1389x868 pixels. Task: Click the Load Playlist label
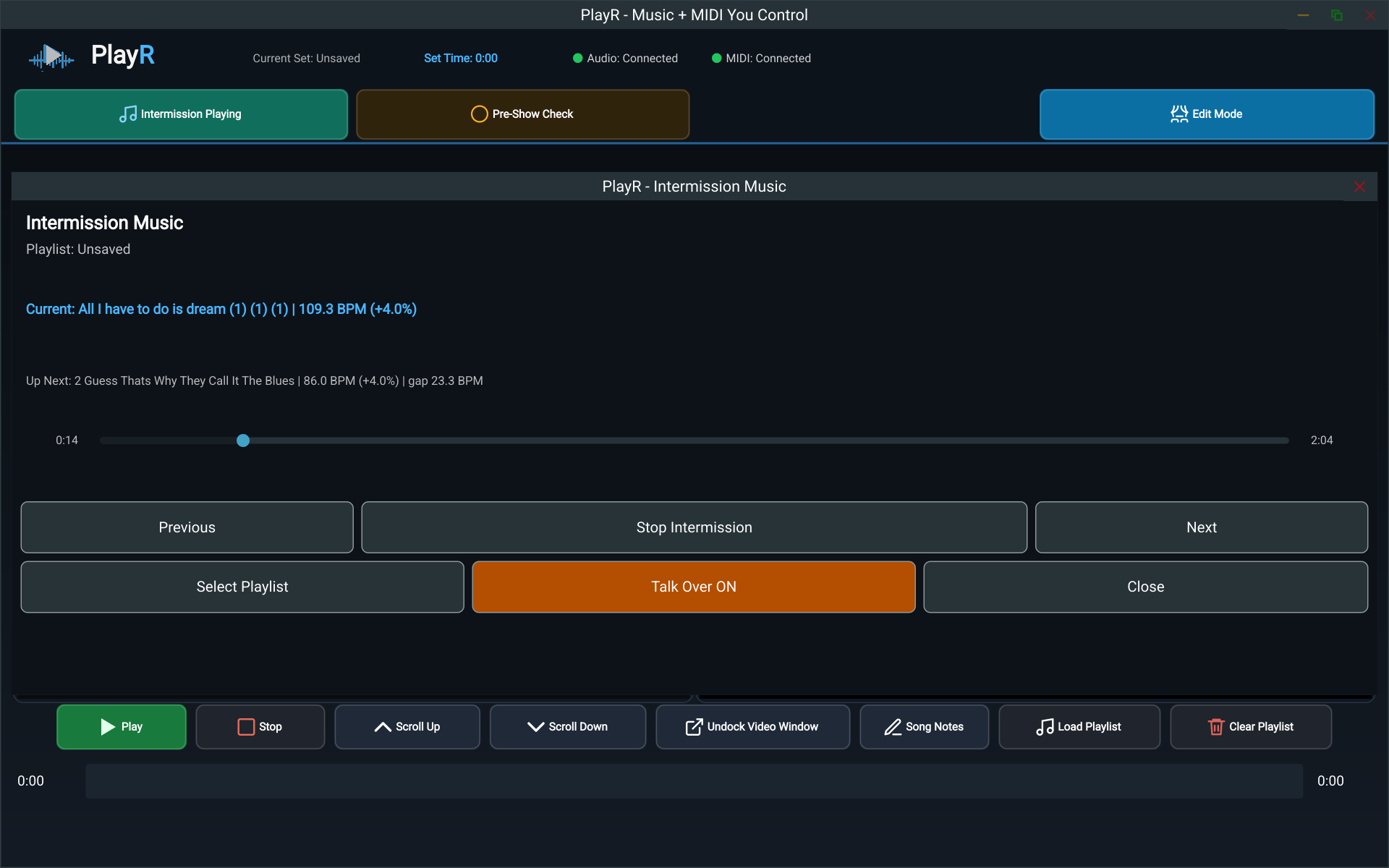coord(1089,727)
